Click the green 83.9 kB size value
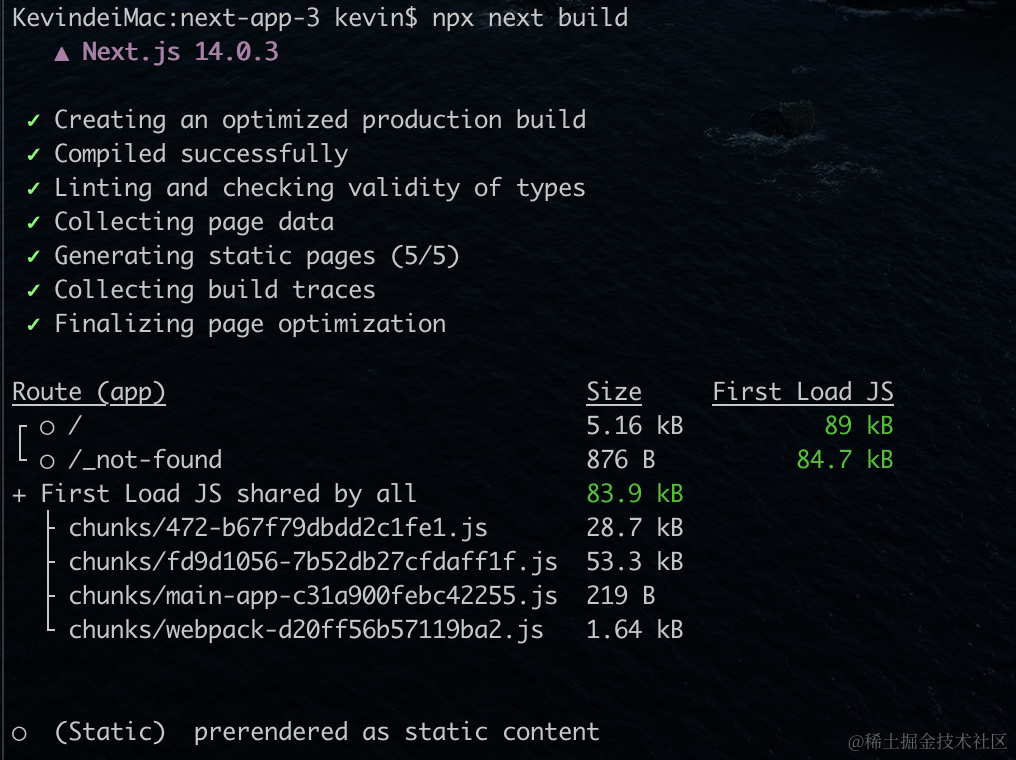 point(634,494)
